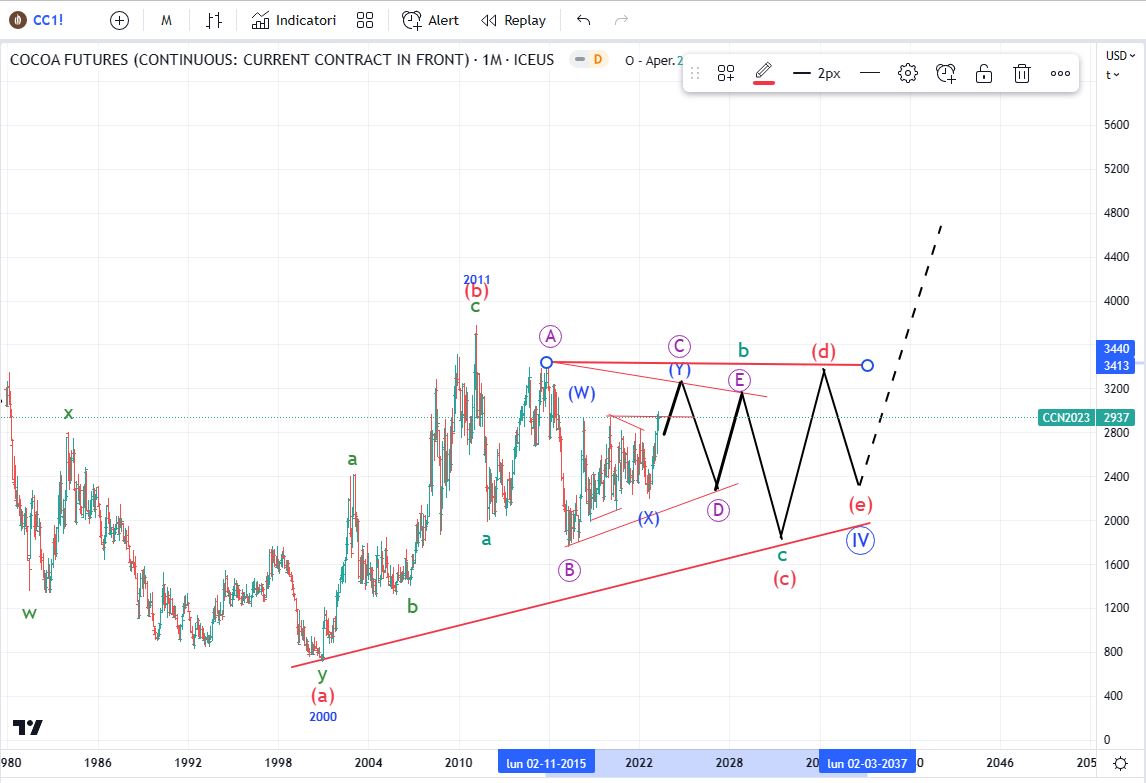Viewport: 1146px width, 783px height.
Task: Select the left anchor point of red trendline
Action: coord(546,363)
